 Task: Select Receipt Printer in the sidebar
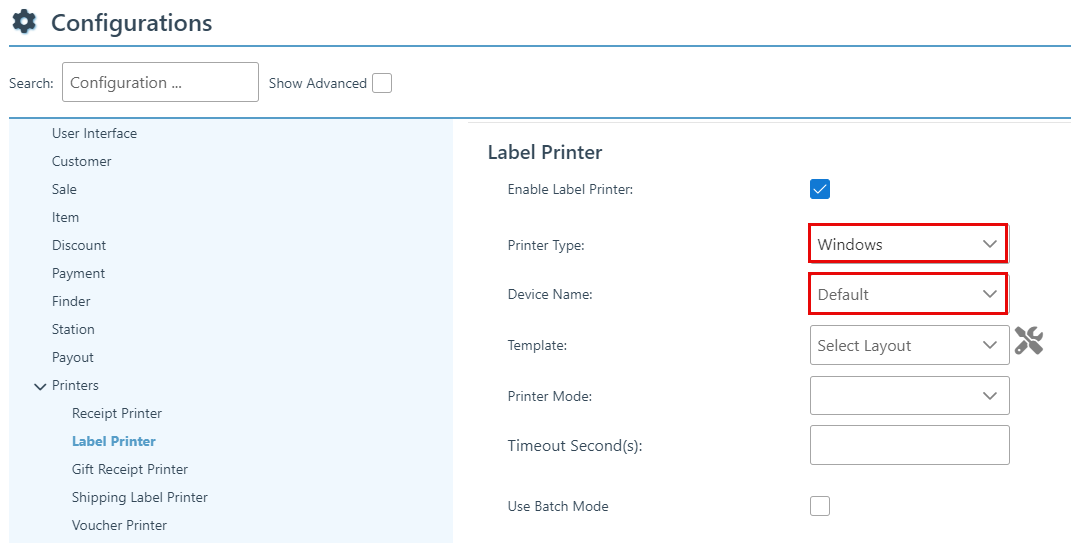coord(117,413)
